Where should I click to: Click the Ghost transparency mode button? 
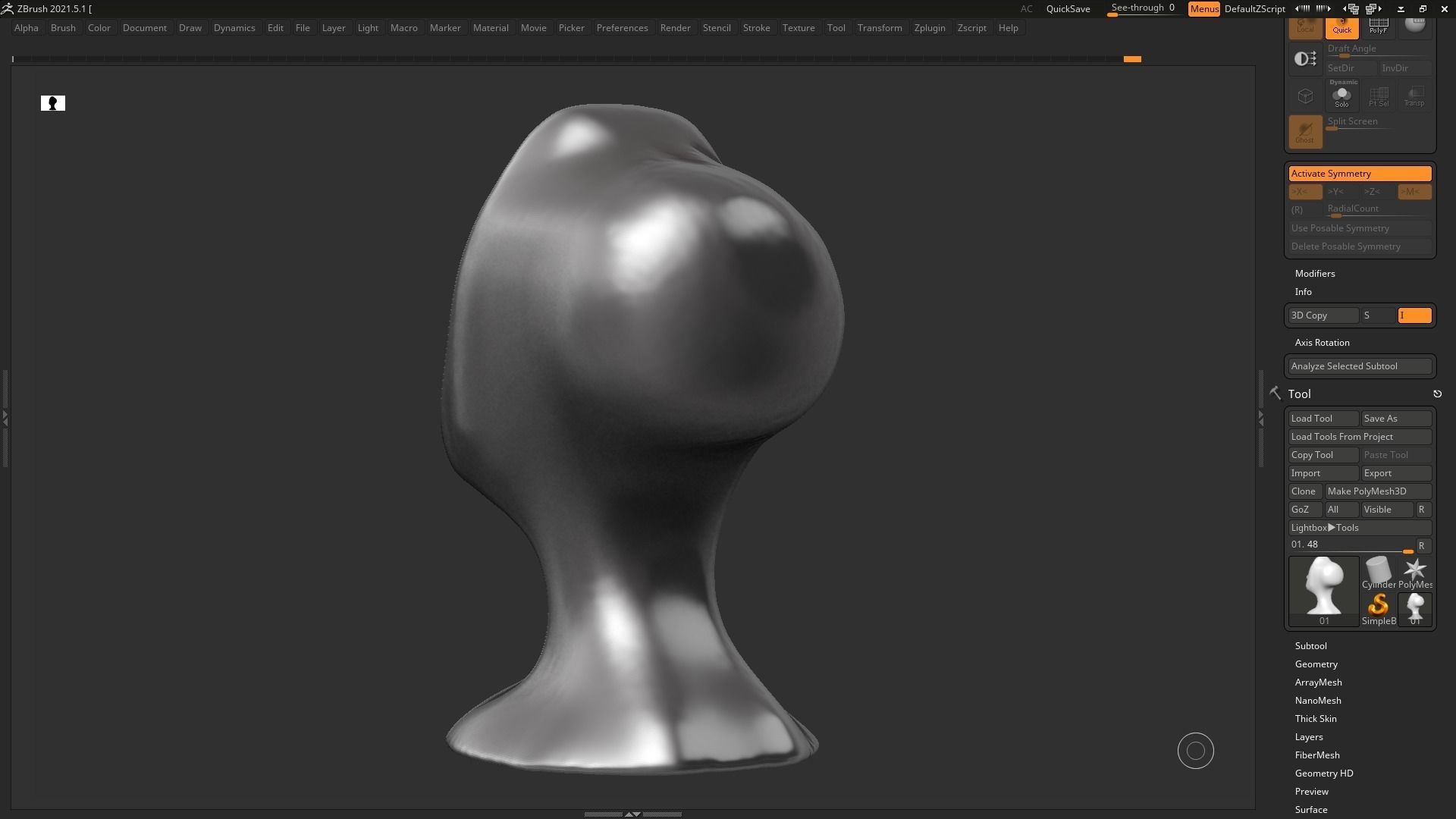coord(1305,131)
